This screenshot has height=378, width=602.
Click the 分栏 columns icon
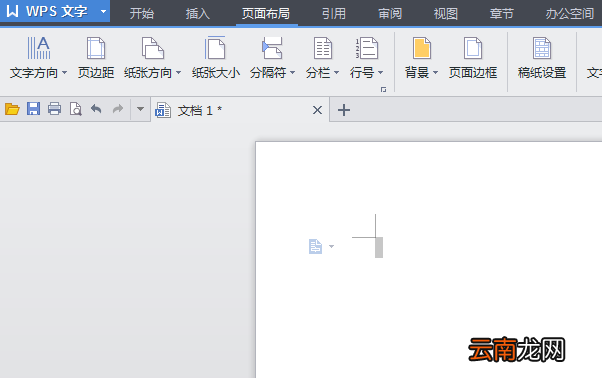[x=322, y=48]
